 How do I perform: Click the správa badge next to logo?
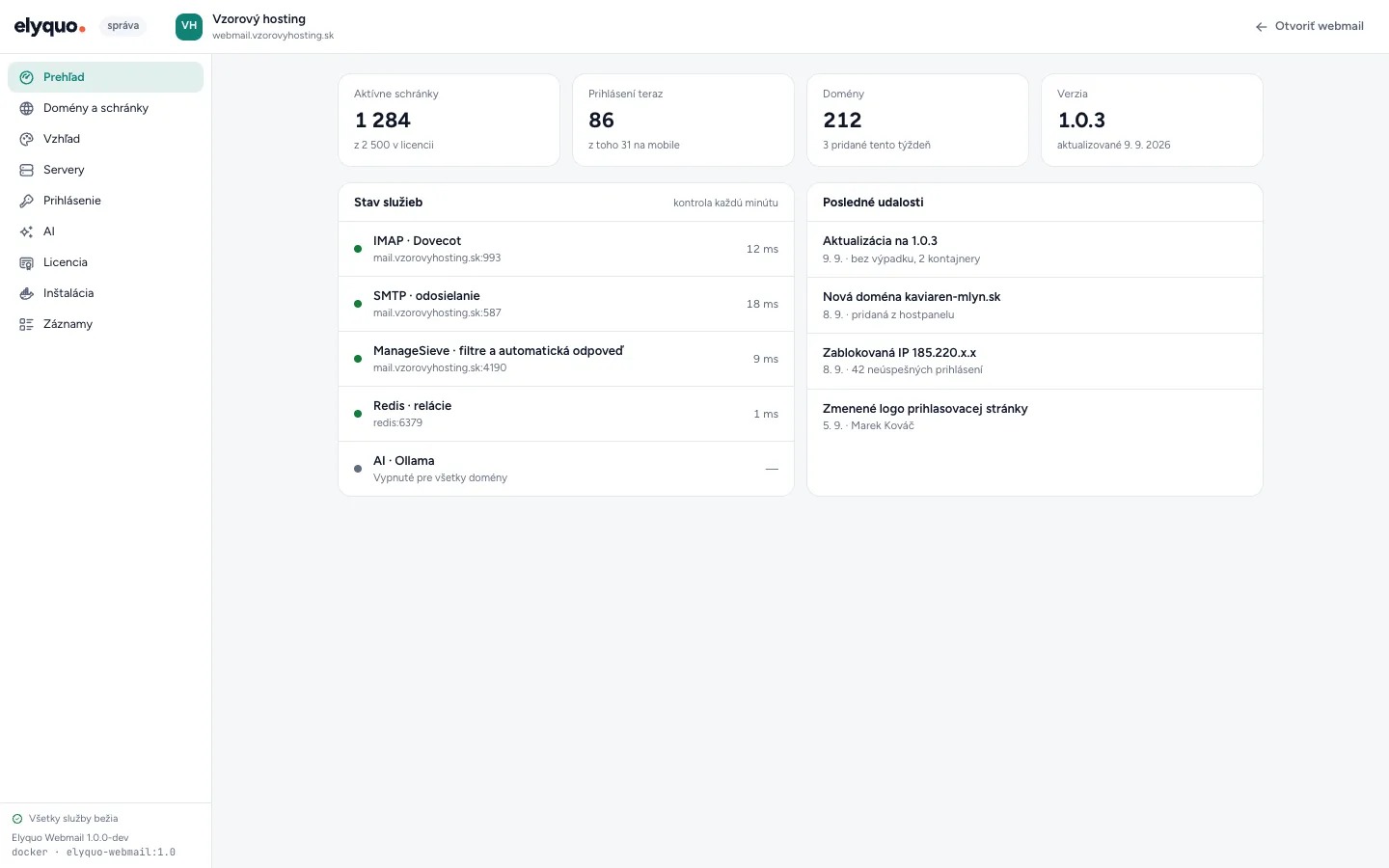click(x=123, y=26)
